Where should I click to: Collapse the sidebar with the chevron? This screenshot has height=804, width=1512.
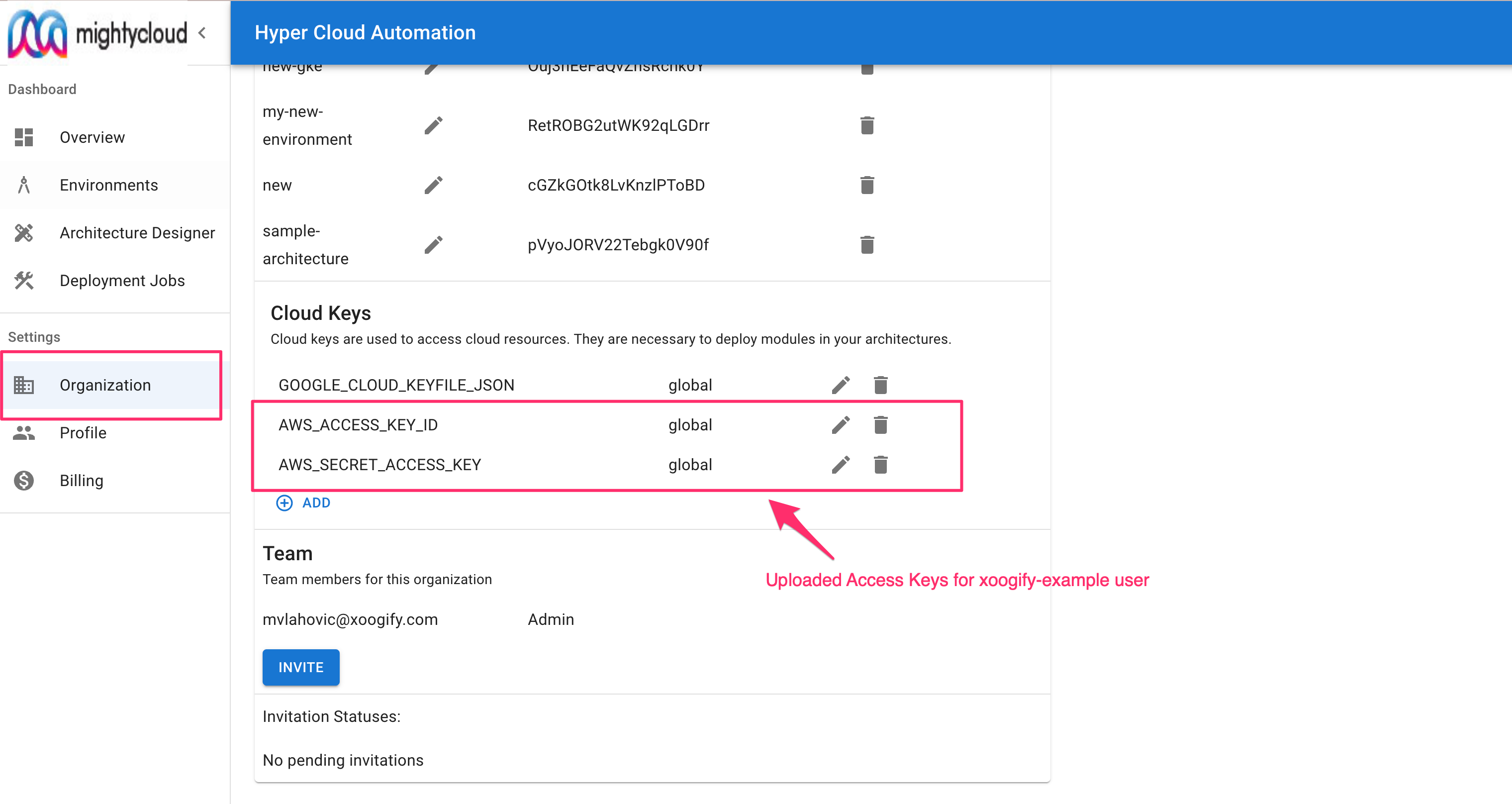pyautogui.click(x=202, y=33)
